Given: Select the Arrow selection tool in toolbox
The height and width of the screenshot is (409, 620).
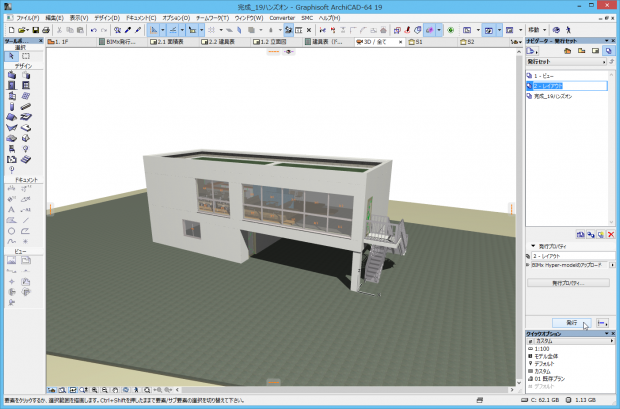Looking at the screenshot, I should [11, 56].
